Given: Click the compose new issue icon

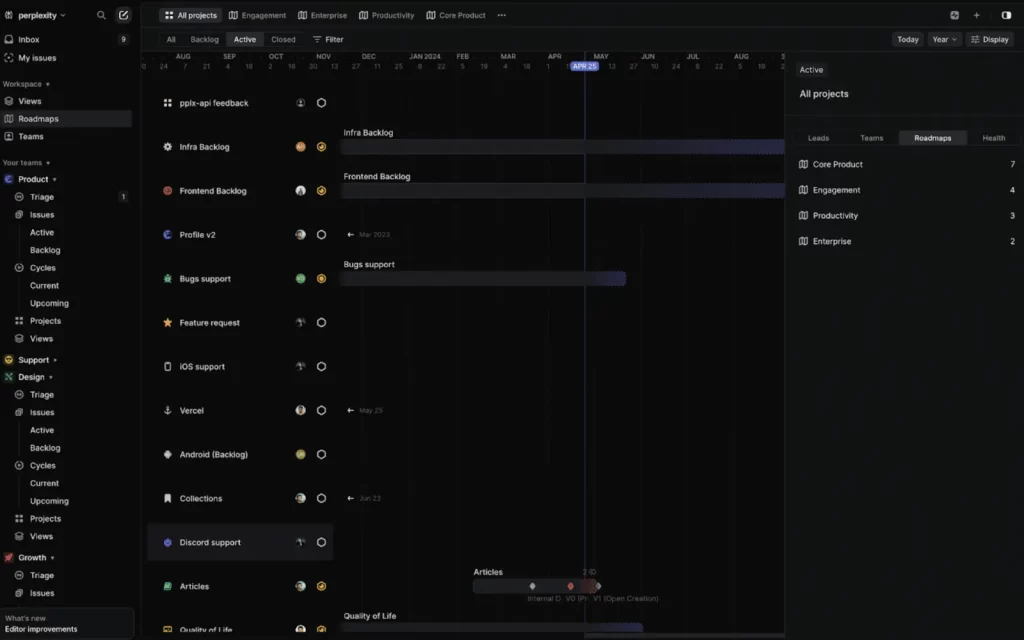Looking at the screenshot, I should [x=123, y=15].
